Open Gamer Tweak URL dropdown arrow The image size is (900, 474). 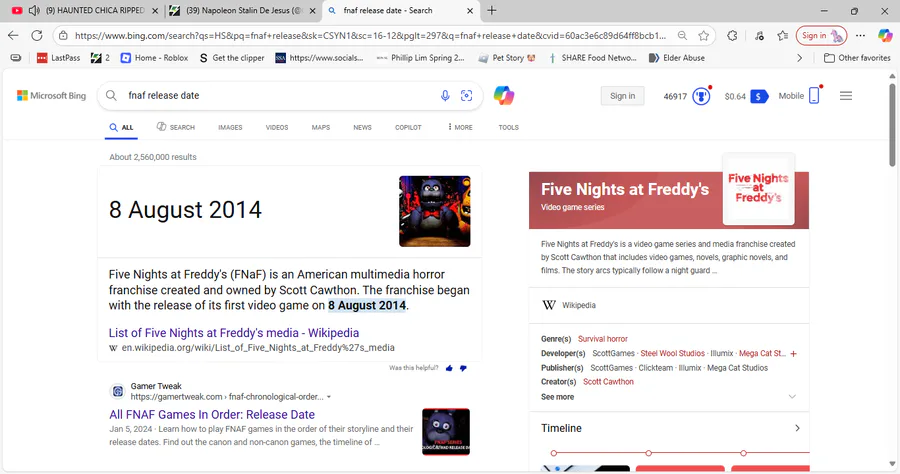[329, 397]
